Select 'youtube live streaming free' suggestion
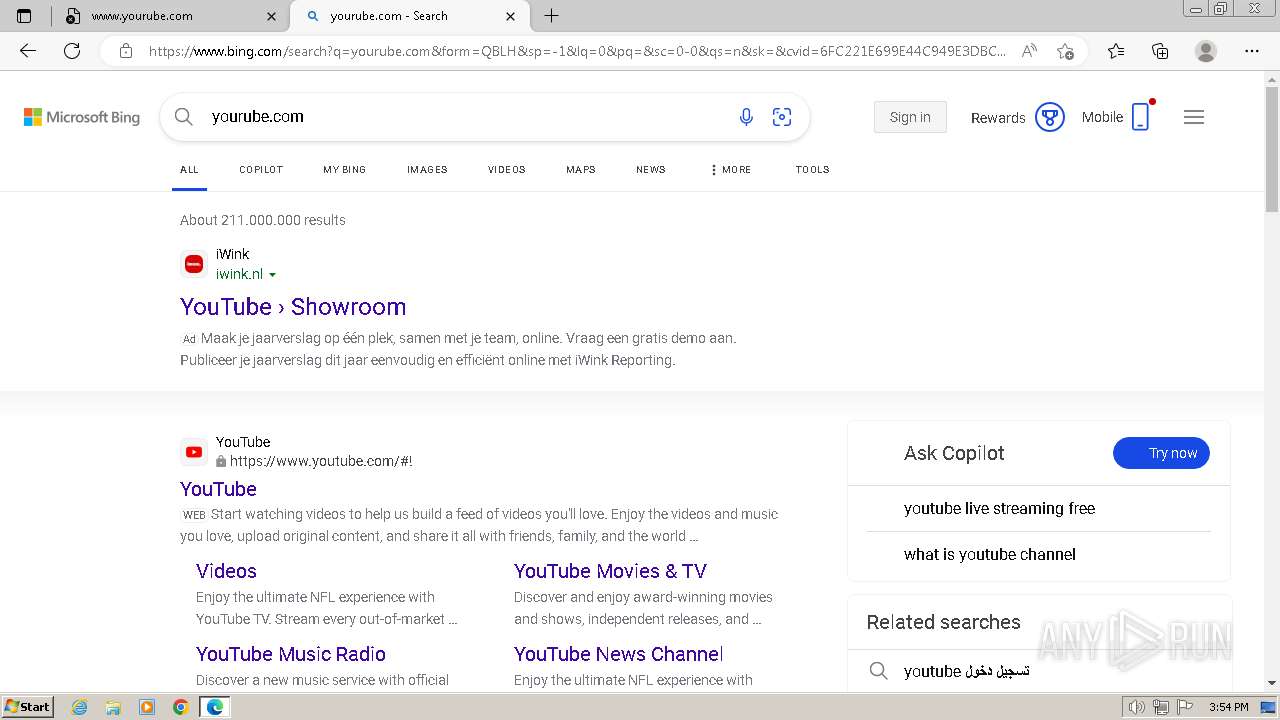Image resolution: width=1280 pixels, height=720 pixels. [999, 508]
